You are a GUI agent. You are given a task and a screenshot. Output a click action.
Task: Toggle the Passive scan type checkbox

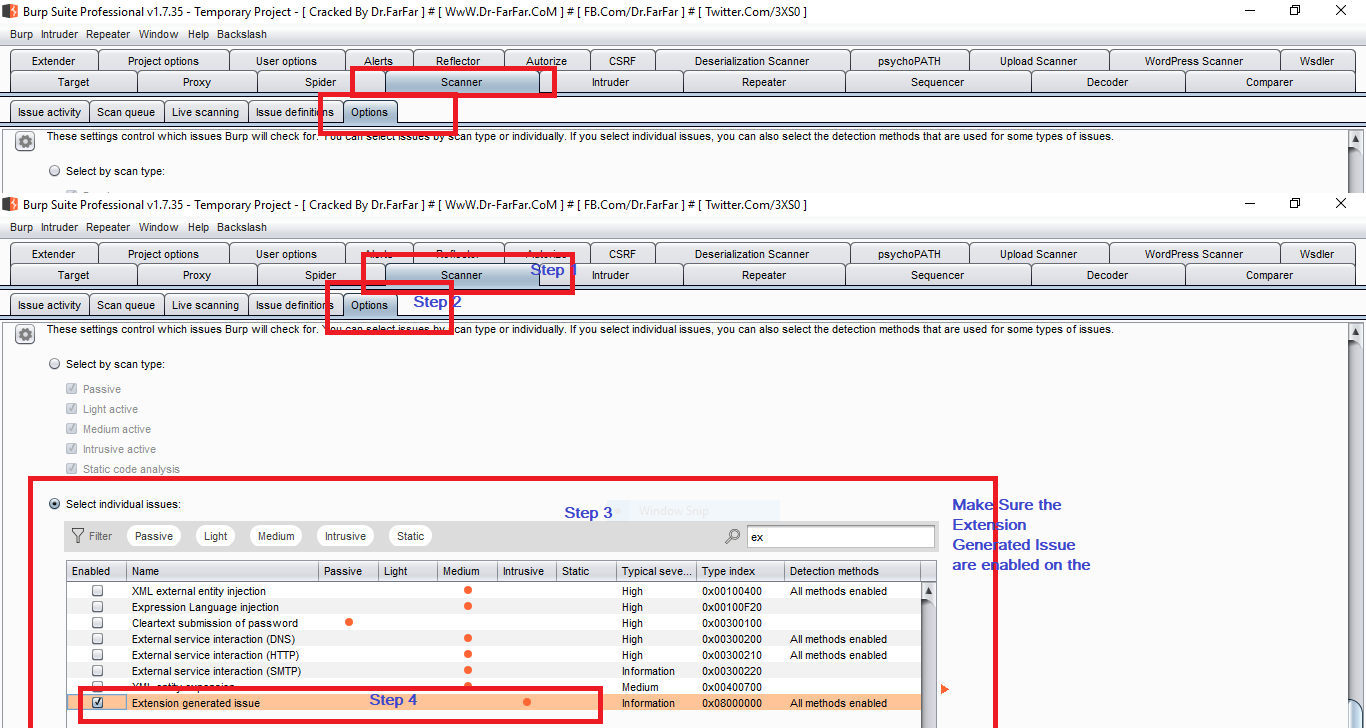pyautogui.click(x=72, y=389)
